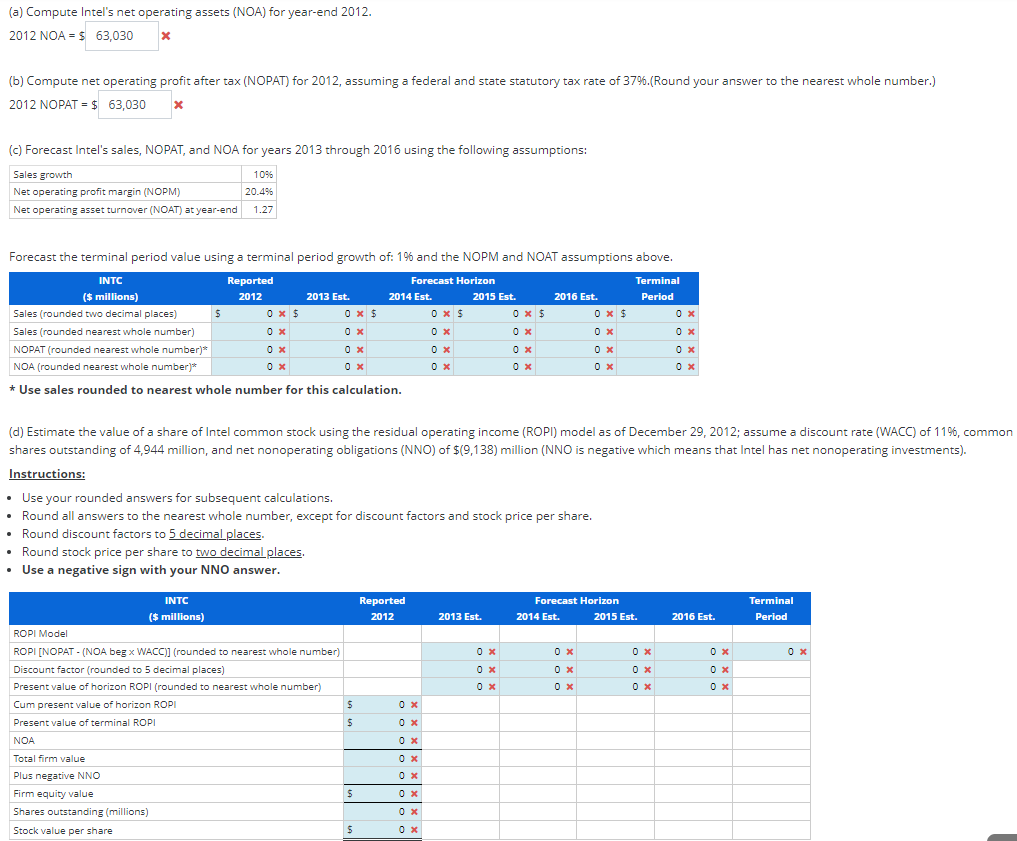1017x841 pixels.
Task: Edit NOPAT cell for 2015 Est.
Action: click(x=494, y=349)
